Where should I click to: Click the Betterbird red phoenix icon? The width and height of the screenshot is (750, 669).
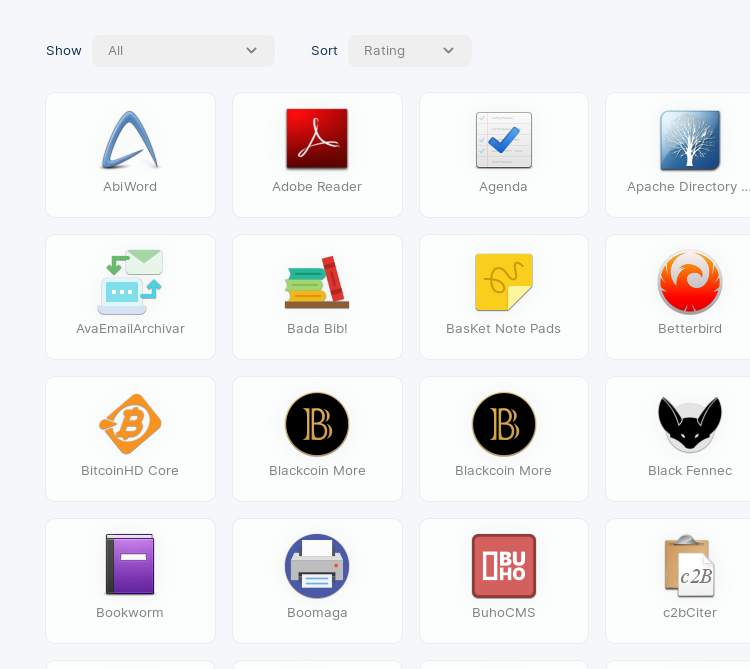point(690,282)
